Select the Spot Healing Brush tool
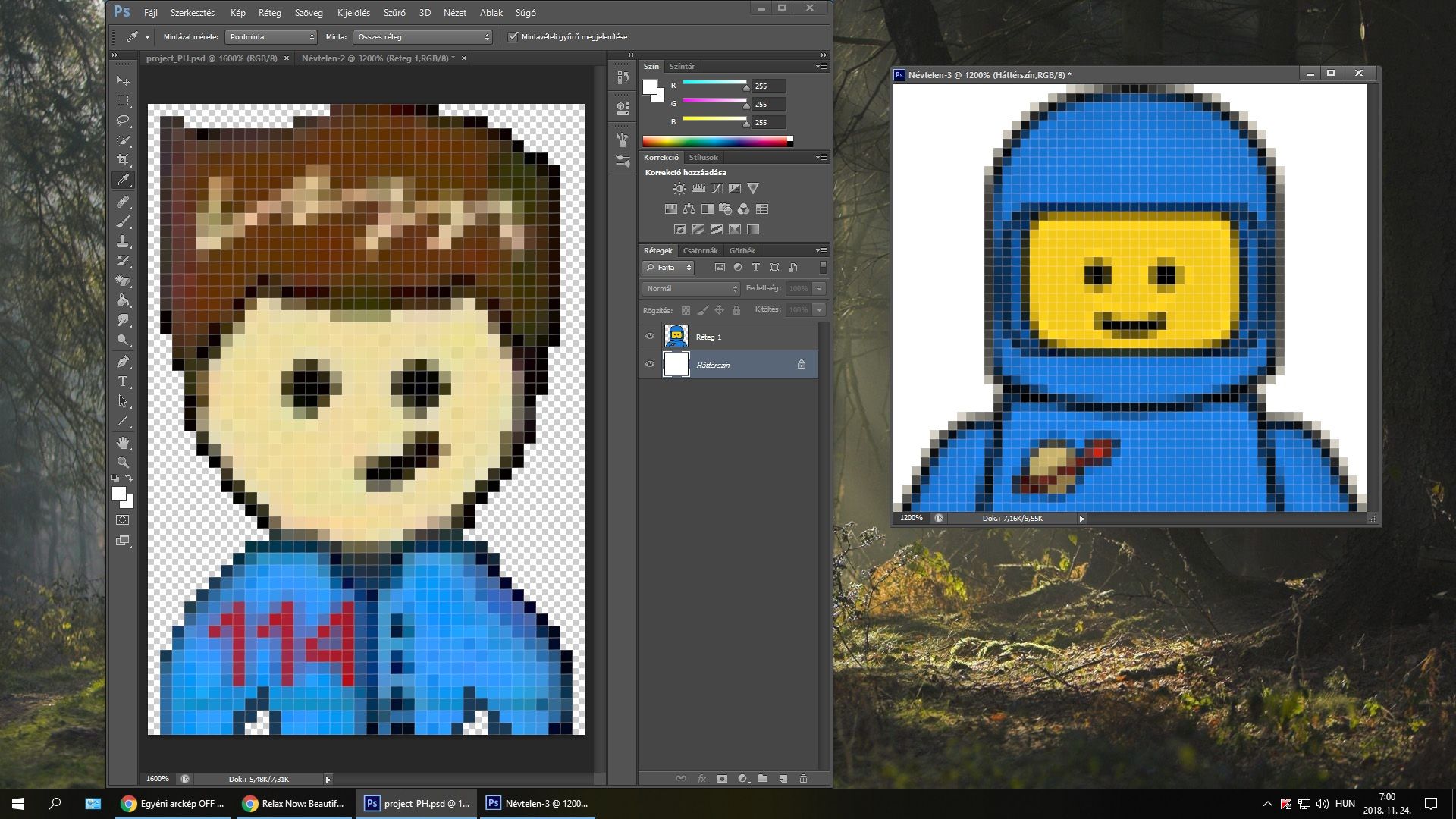Image resolution: width=1456 pixels, height=819 pixels. click(x=123, y=202)
